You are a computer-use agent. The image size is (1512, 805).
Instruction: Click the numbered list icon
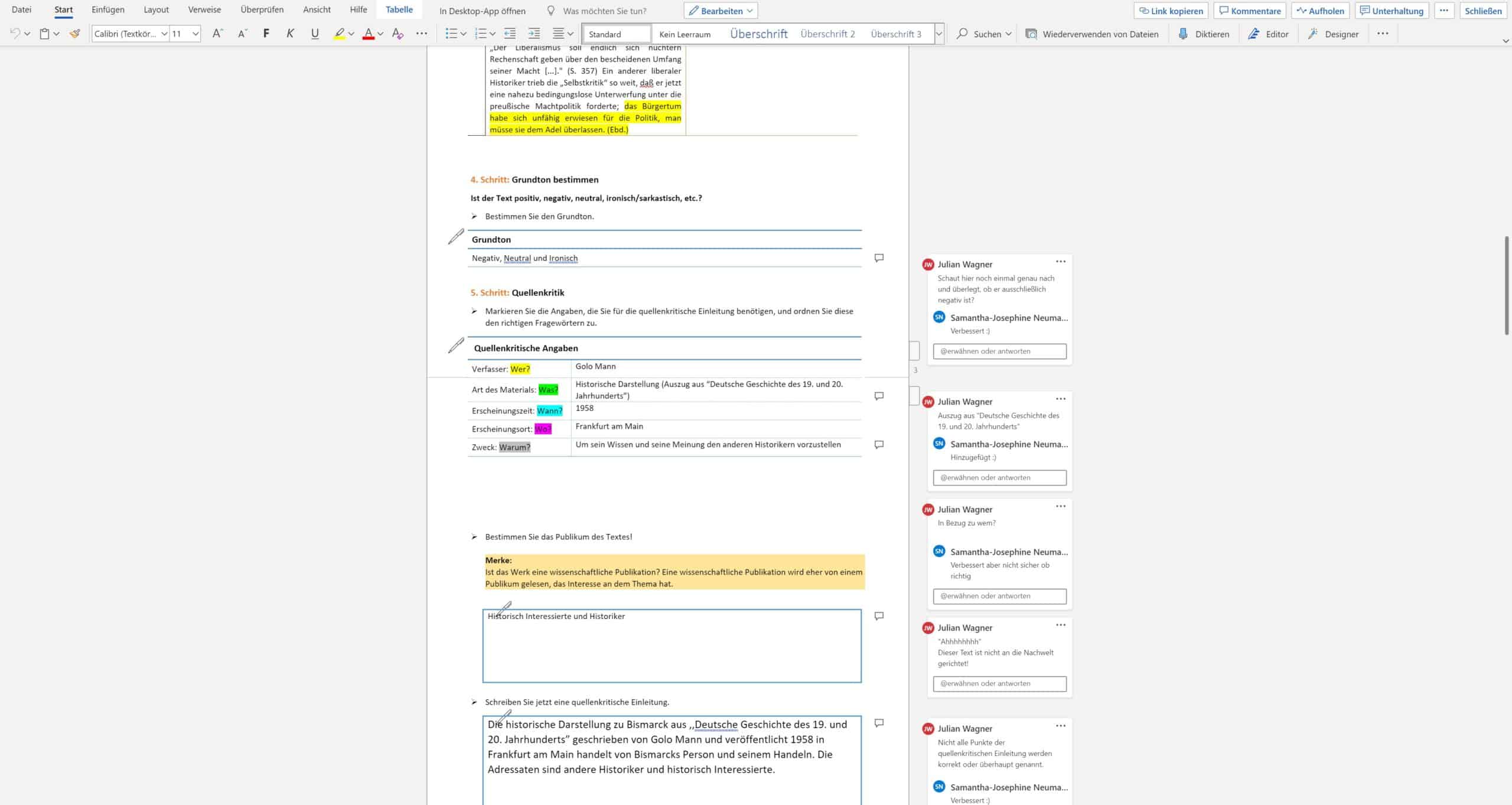(481, 34)
